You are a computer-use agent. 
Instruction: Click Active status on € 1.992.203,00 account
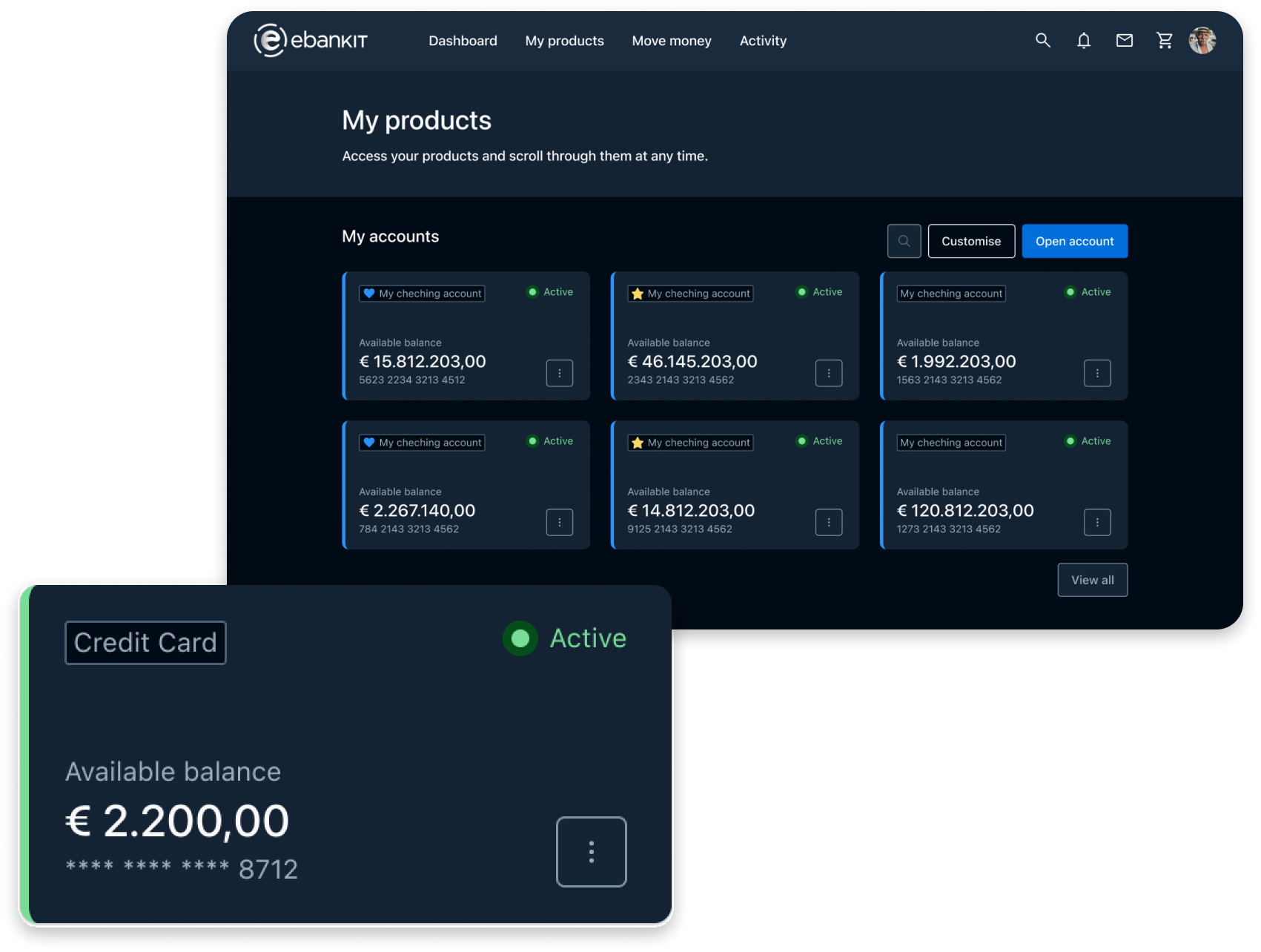click(1088, 292)
